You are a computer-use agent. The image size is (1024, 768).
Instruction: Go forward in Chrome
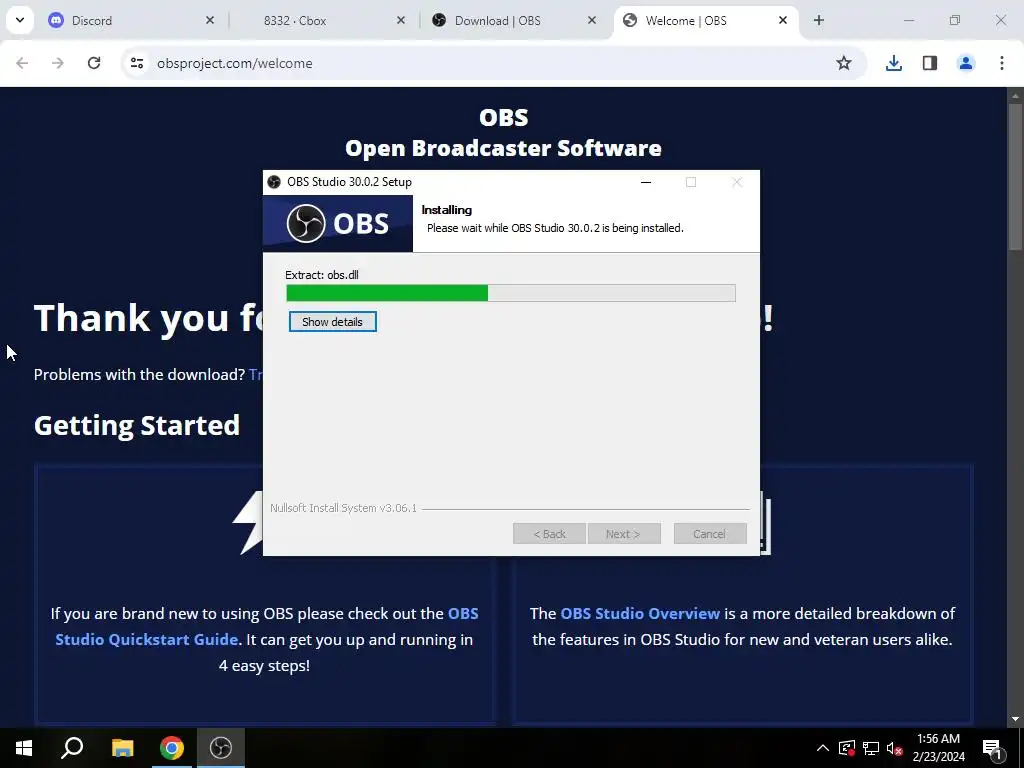(x=58, y=63)
